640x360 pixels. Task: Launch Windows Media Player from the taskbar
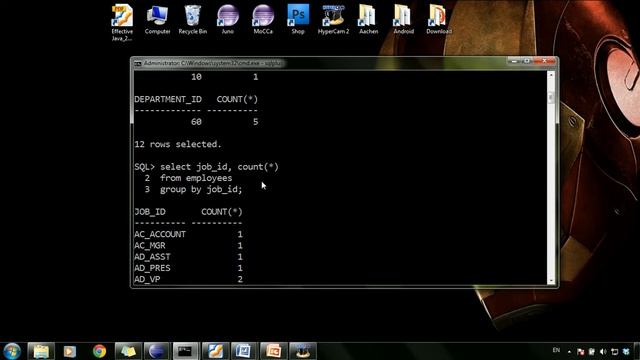point(70,351)
